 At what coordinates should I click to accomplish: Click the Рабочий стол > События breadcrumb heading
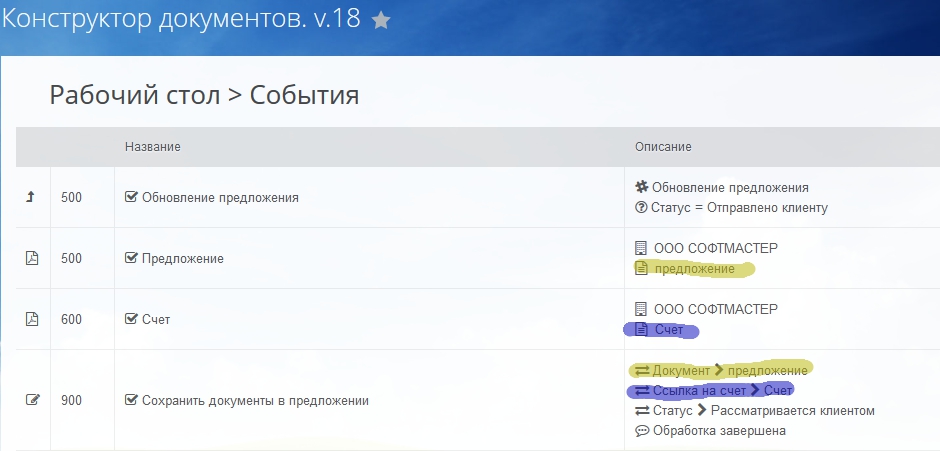204,96
